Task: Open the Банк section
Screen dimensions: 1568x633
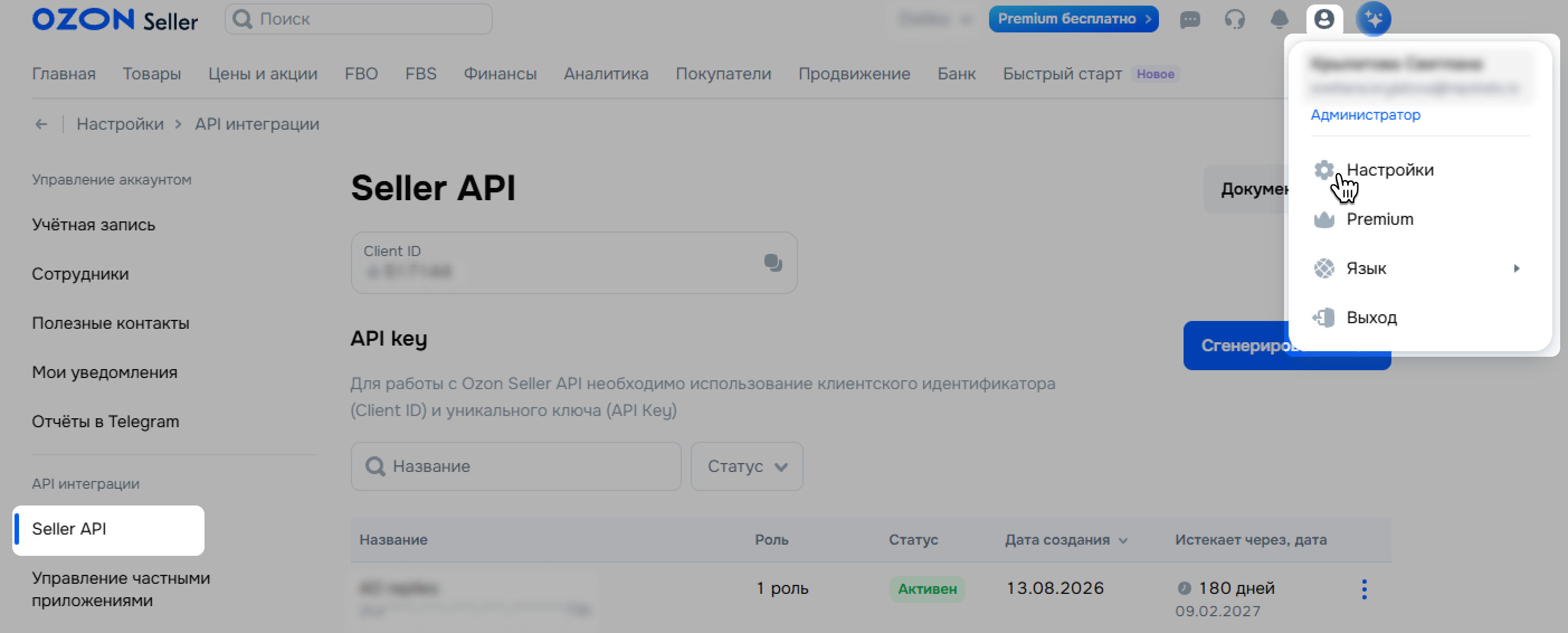Action: pos(957,74)
